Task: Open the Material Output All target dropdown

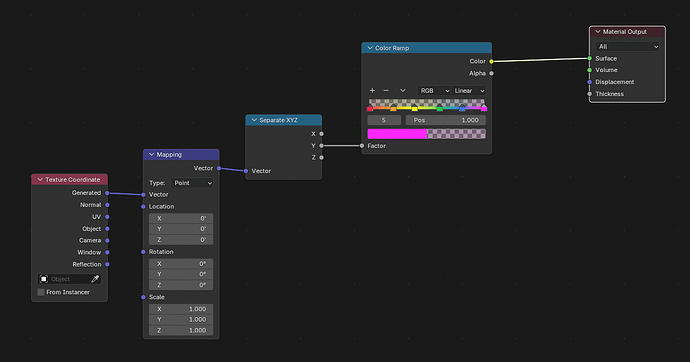Action: (627, 47)
